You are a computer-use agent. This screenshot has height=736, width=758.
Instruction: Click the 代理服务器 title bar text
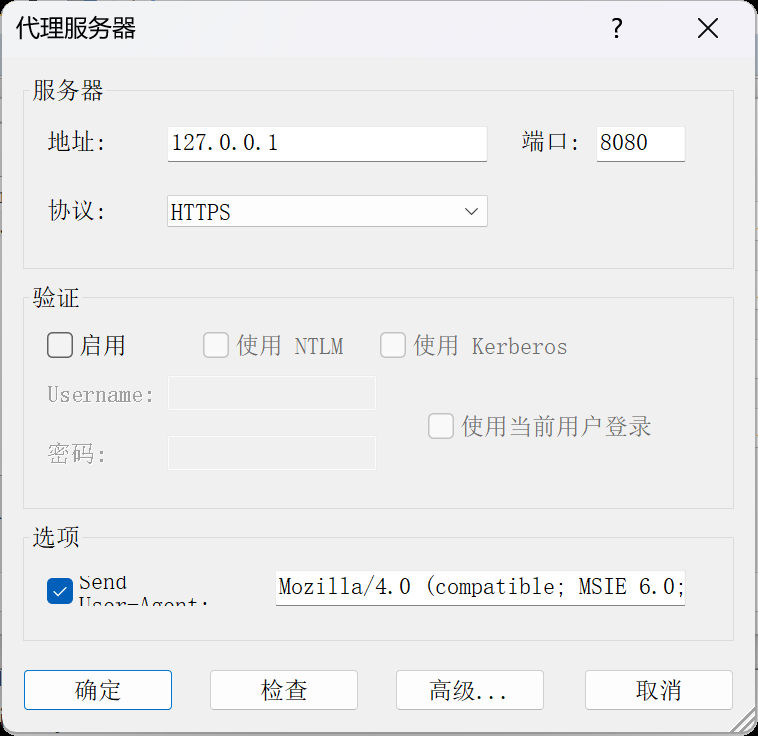click(x=76, y=29)
